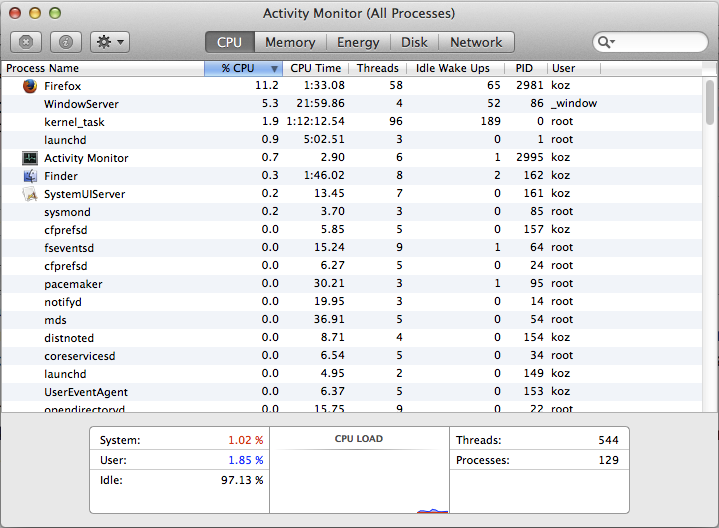This screenshot has height=528, width=719.
Task: Click the search magnifier icon
Action: (x=606, y=42)
